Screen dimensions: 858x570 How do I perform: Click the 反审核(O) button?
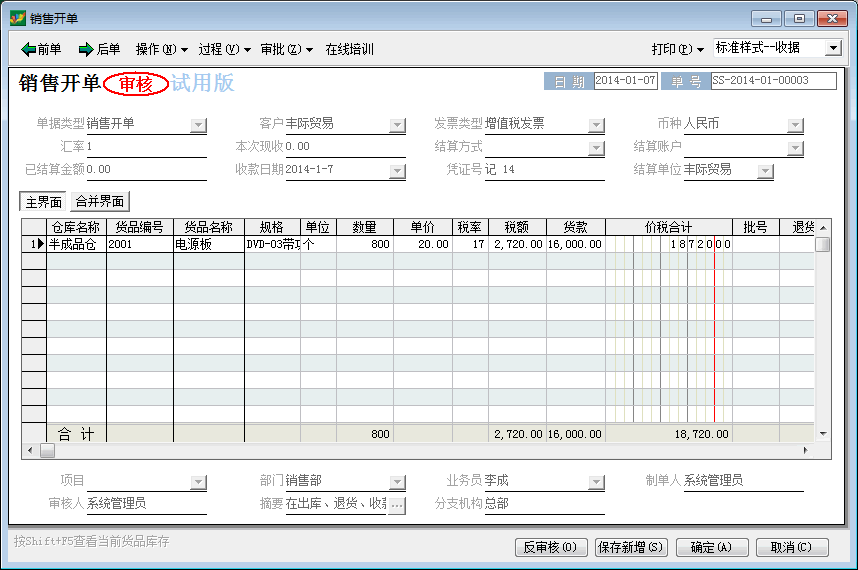click(551, 547)
